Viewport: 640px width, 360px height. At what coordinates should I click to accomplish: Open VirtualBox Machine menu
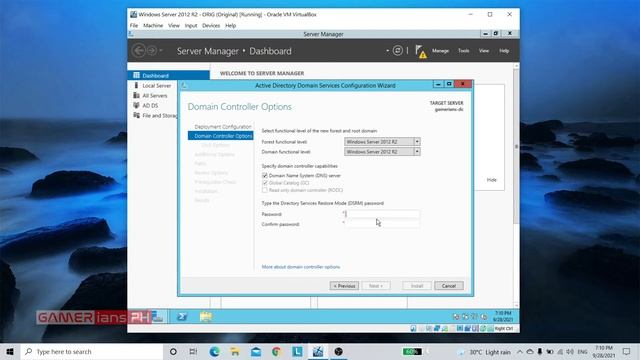point(153,25)
